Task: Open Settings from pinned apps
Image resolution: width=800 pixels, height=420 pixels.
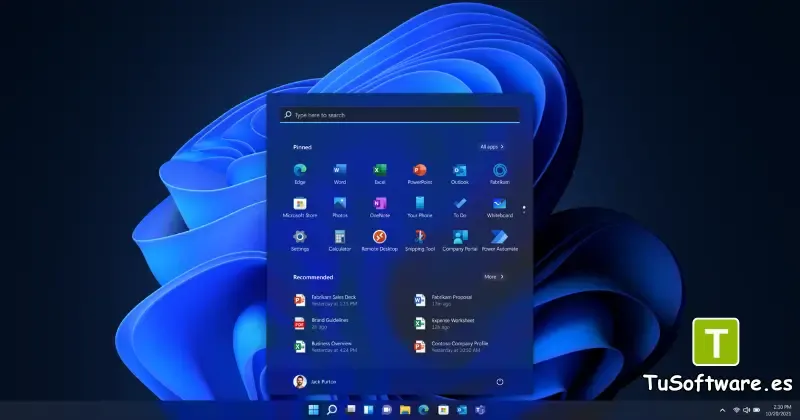Action: pos(300,241)
